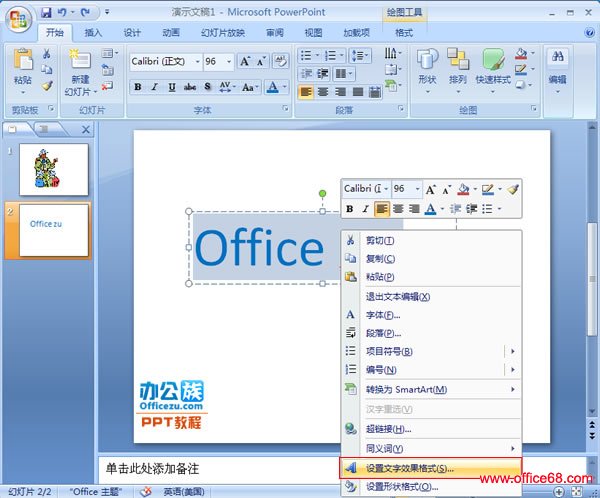
Task: Click shape outline pen in ribbon
Action: tap(521, 69)
